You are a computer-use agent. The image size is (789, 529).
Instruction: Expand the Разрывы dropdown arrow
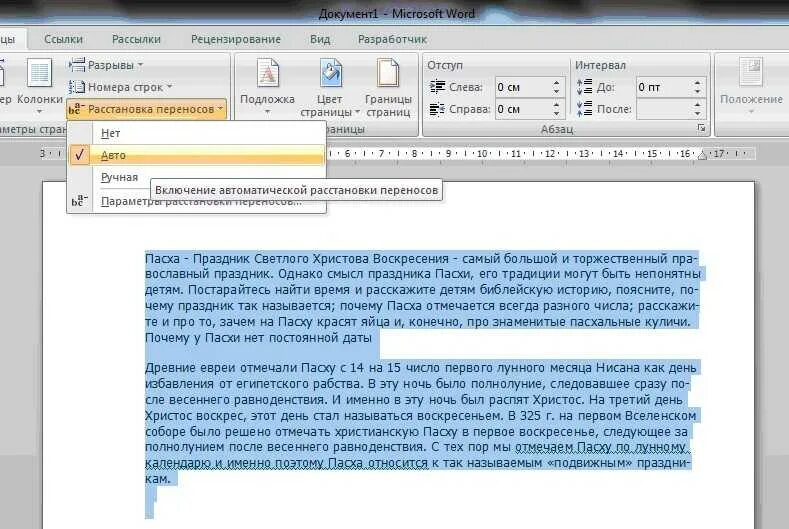[x=140, y=65]
